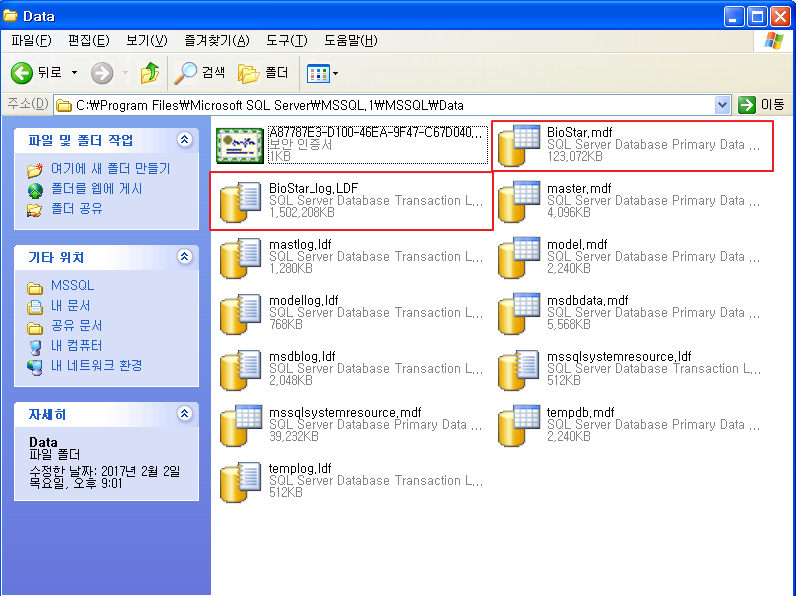Collapse the Other Places (기타 위치) panel

[185, 257]
